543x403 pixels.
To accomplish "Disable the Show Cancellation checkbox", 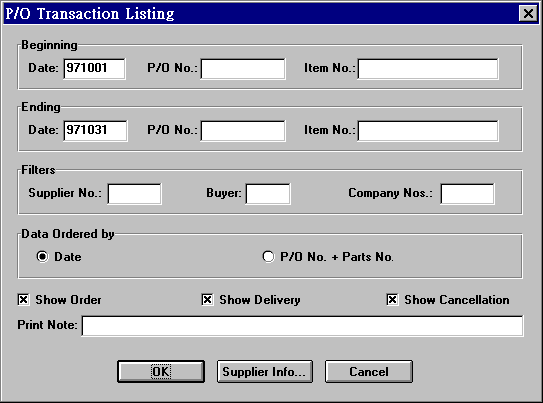I will pyautogui.click(x=392, y=299).
